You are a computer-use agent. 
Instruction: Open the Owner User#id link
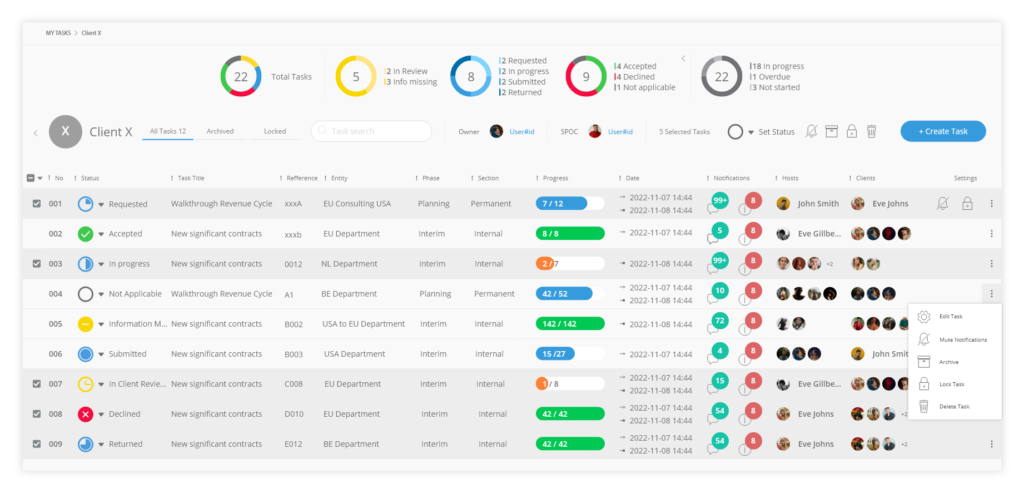pyautogui.click(x=522, y=132)
